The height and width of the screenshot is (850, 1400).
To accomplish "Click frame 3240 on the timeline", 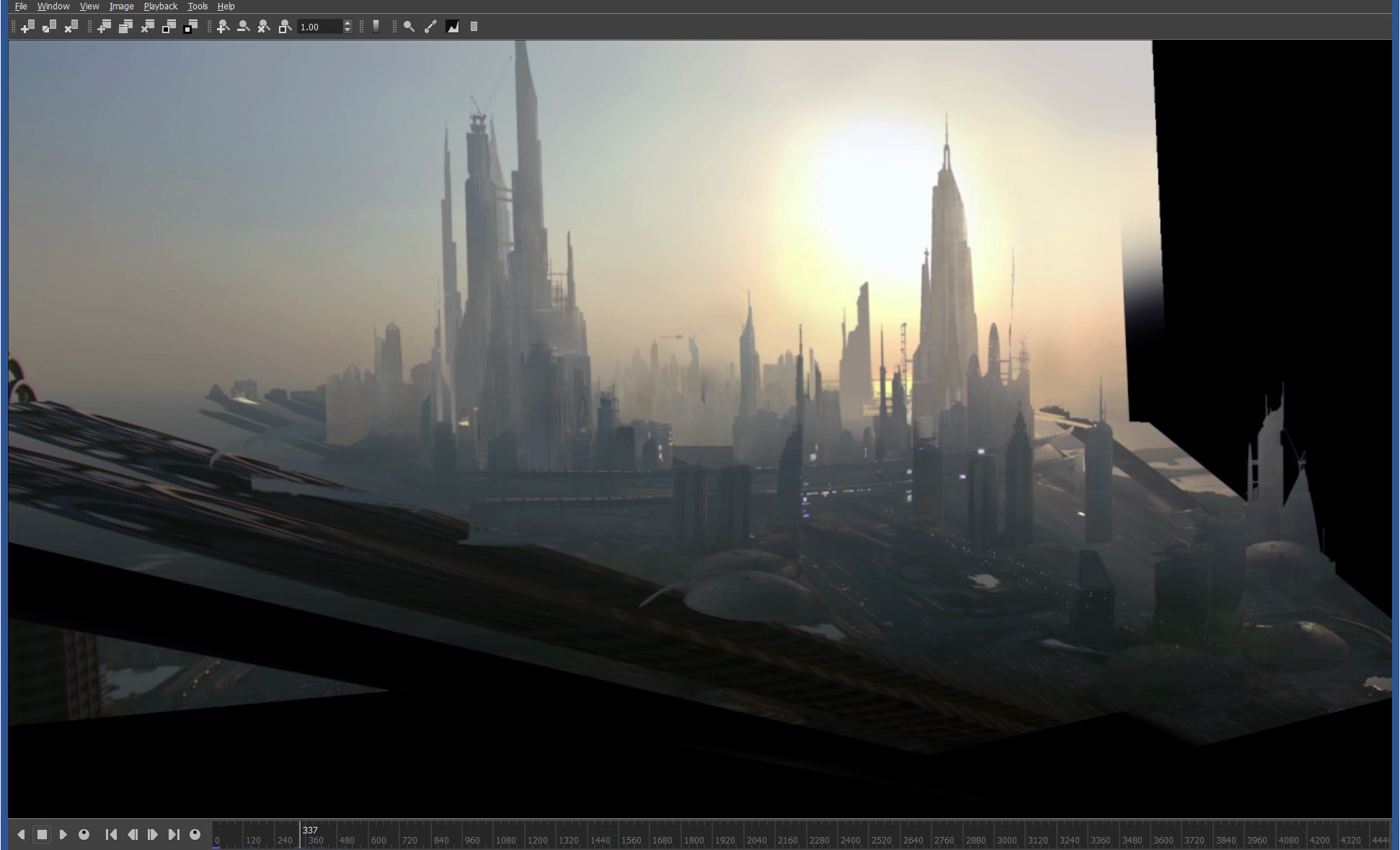I will click(x=1069, y=840).
